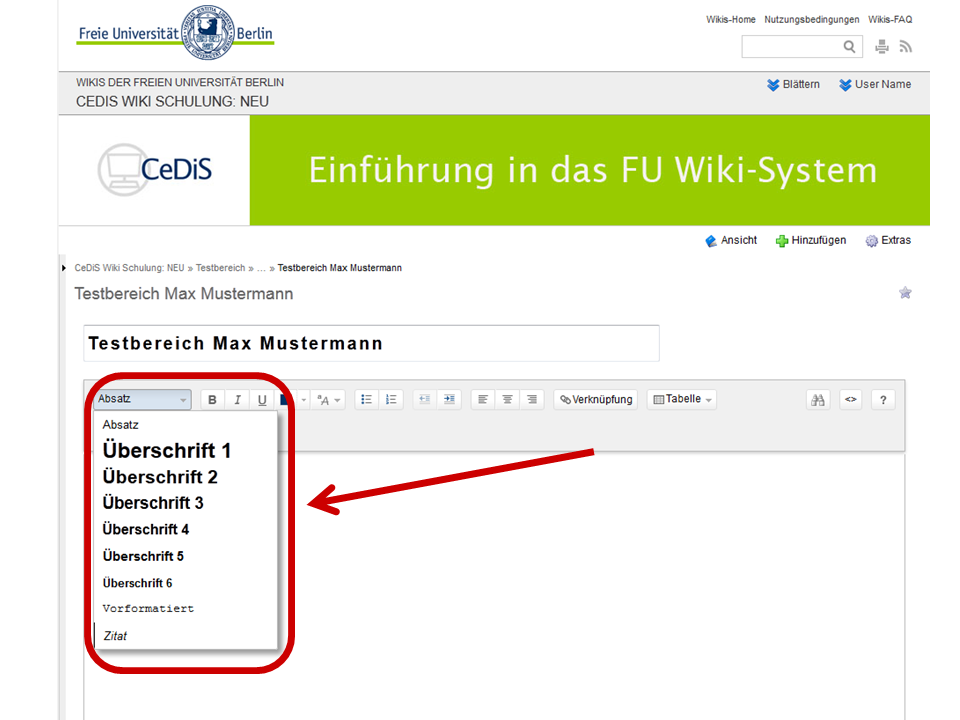Click the Freie Universität Berlin logo
Screen dimensions: 960x720
(x=176, y=33)
